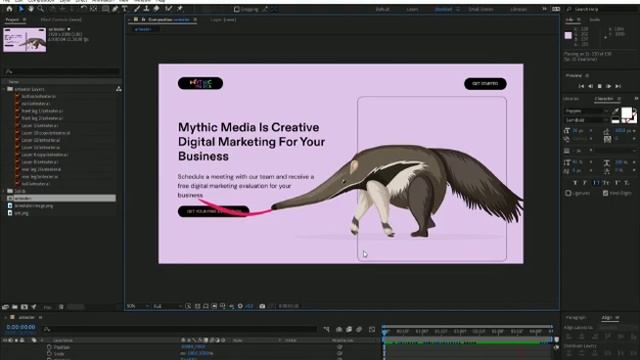Open the viewer resolution Full dropdown
The width and height of the screenshot is (640, 360).
(167, 306)
